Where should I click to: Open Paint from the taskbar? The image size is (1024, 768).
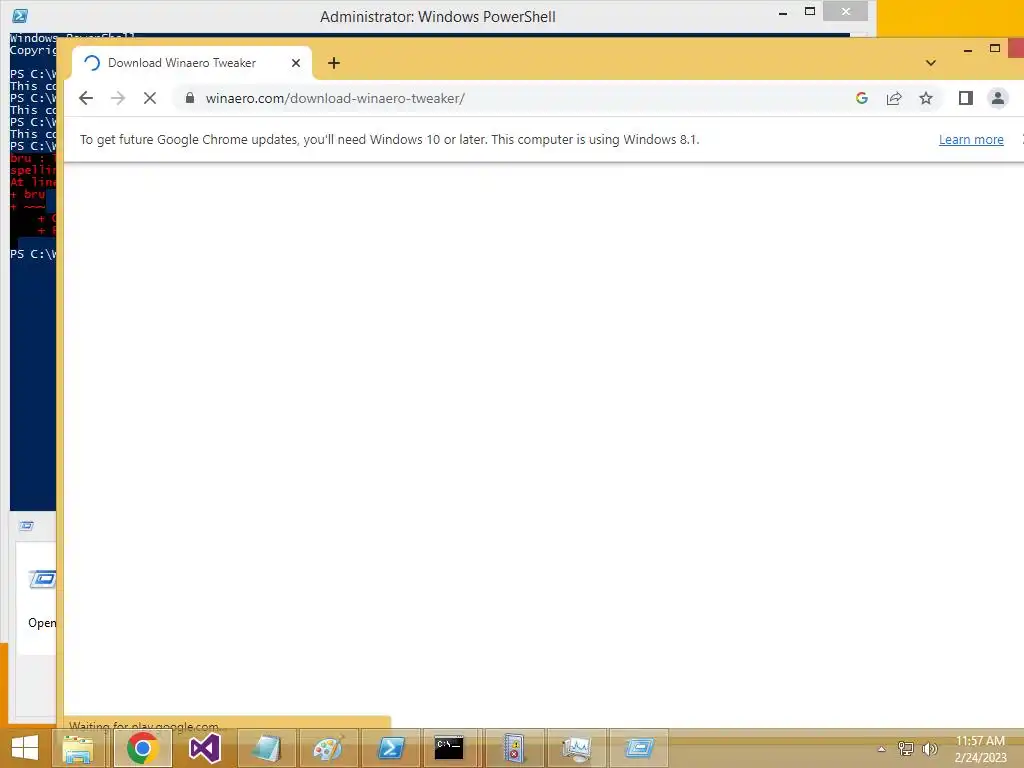coord(327,748)
